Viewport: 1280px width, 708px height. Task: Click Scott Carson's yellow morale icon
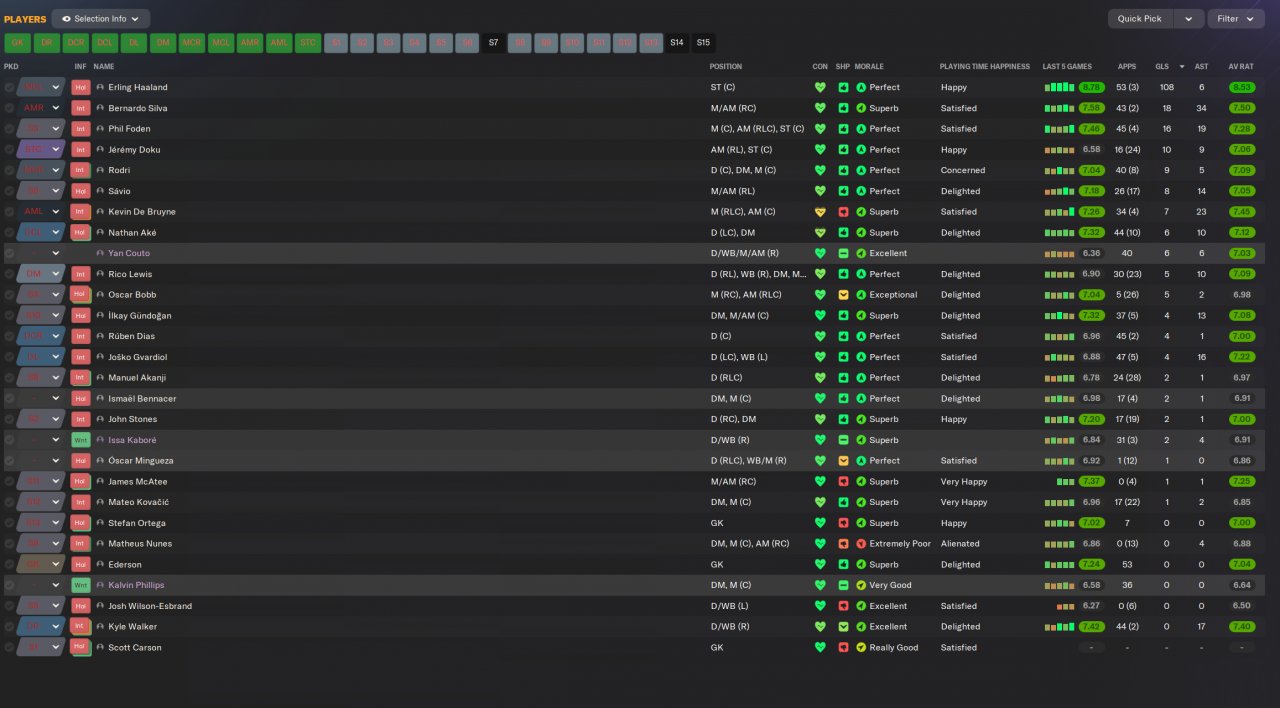click(x=861, y=648)
